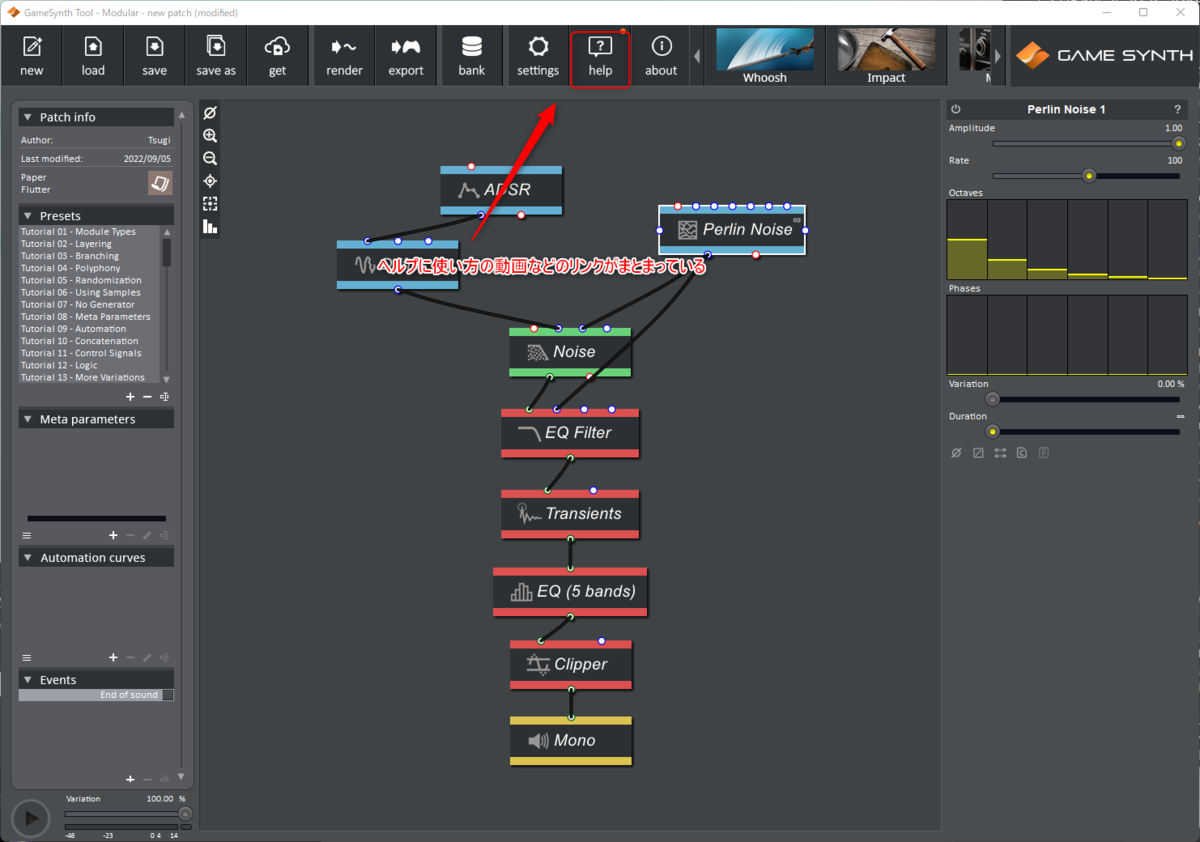Select preset Tutorial 01 - Module Types
This screenshot has width=1200, height=842.
(x=89, y=232)
